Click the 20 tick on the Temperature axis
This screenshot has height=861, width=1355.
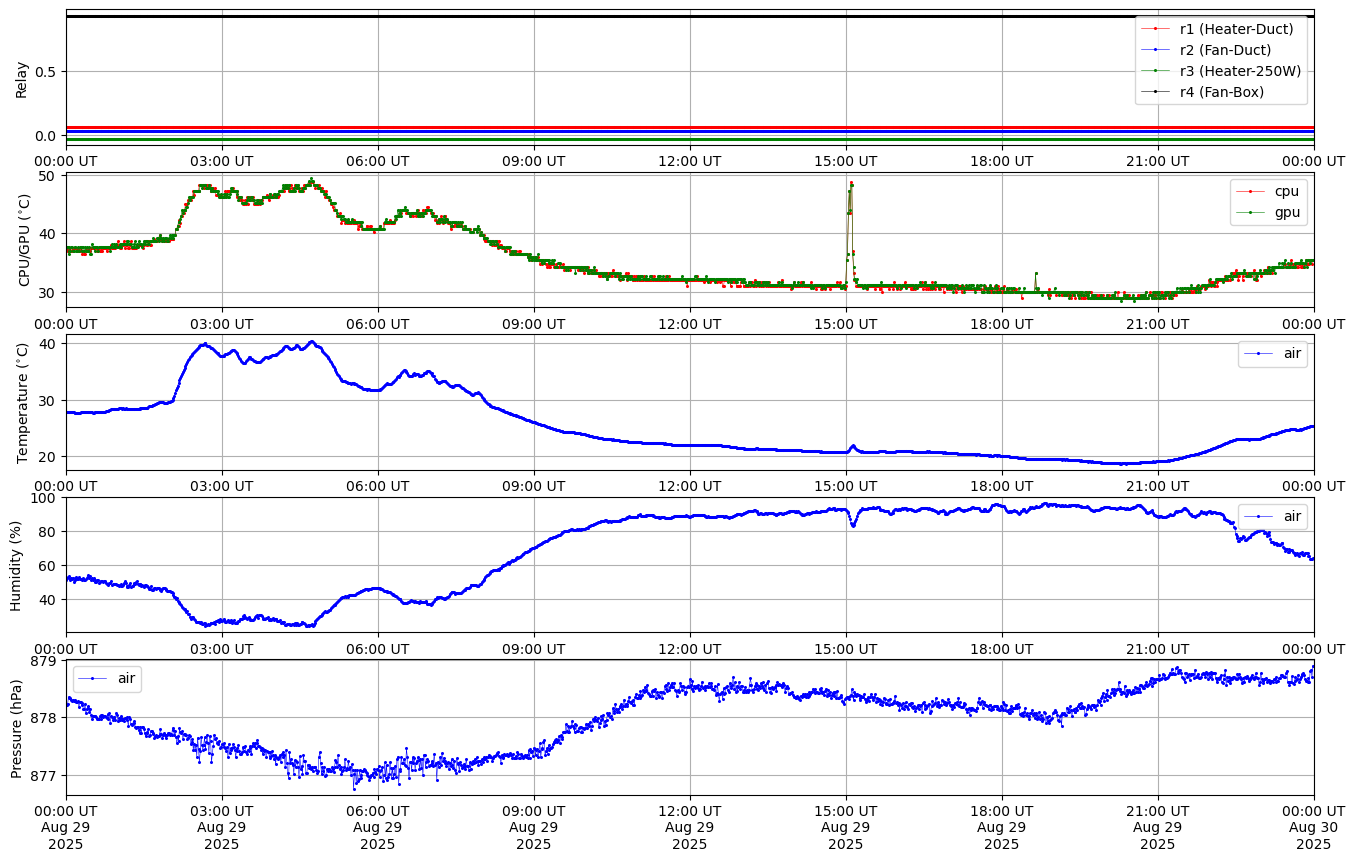(x=49, y=457)
